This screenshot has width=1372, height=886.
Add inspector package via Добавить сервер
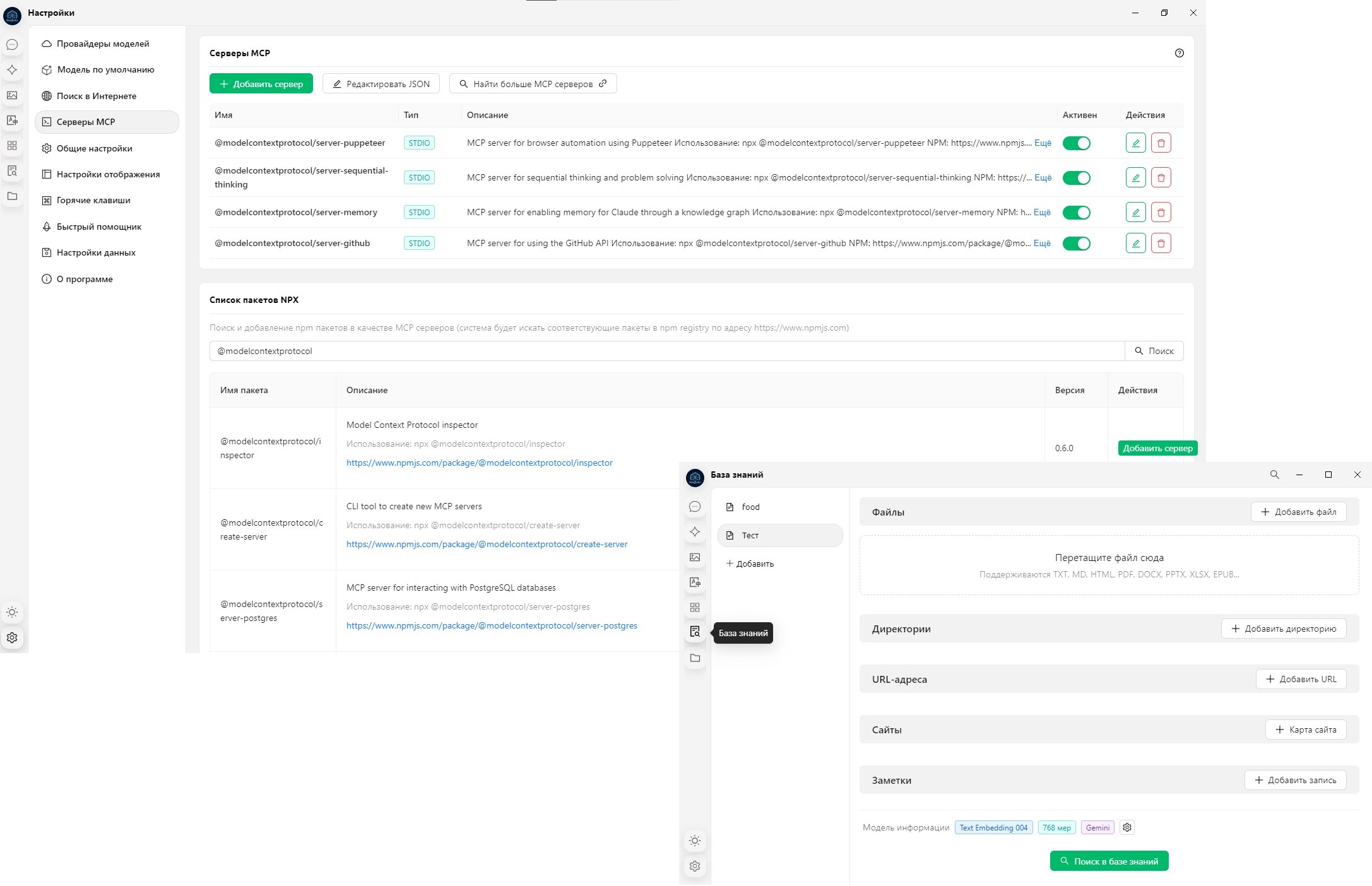click(1157, 448)
